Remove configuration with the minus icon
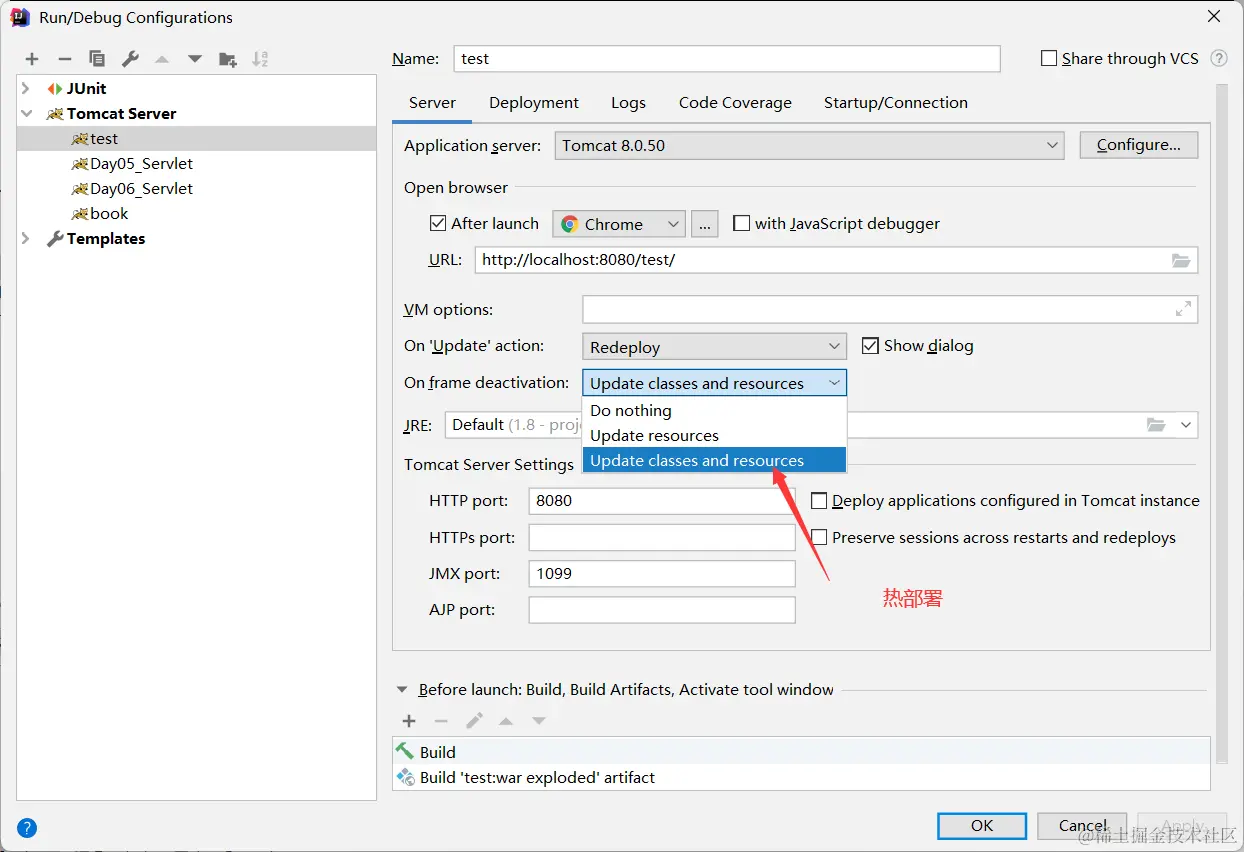Screen dimensions: 1244x852 point(64,59)
